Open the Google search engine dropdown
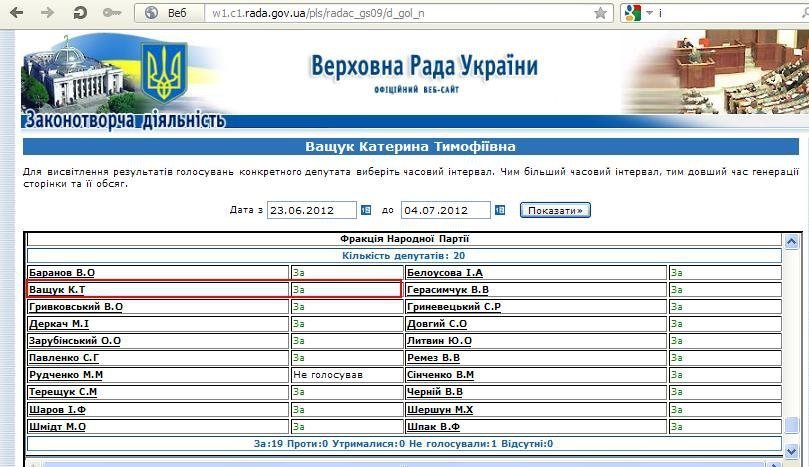This screenshot has height=467, width=809. pyautogui.click(x=636, y=13)
